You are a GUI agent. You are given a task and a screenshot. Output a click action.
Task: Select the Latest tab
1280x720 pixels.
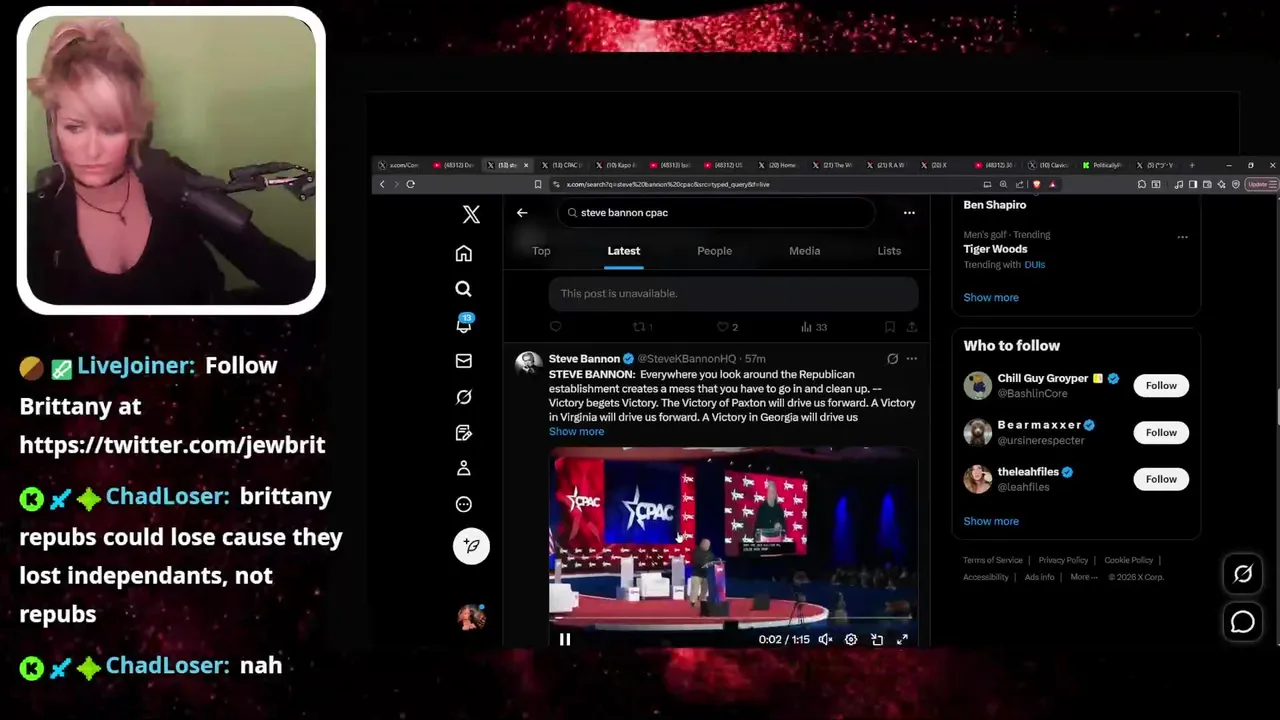(624, 251)
